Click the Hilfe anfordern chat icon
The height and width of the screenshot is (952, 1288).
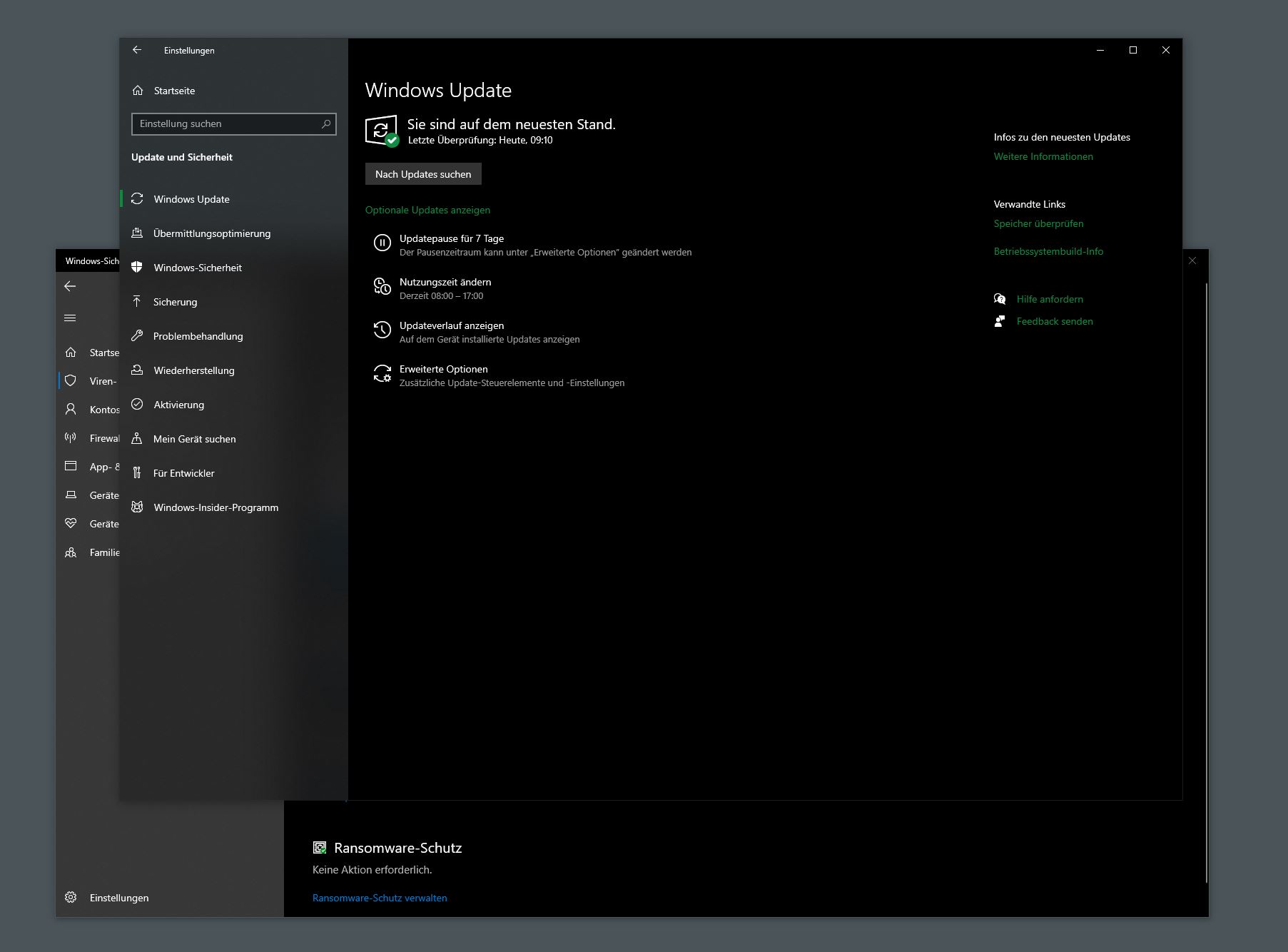pyautogui.click(x=1000, y=299)
